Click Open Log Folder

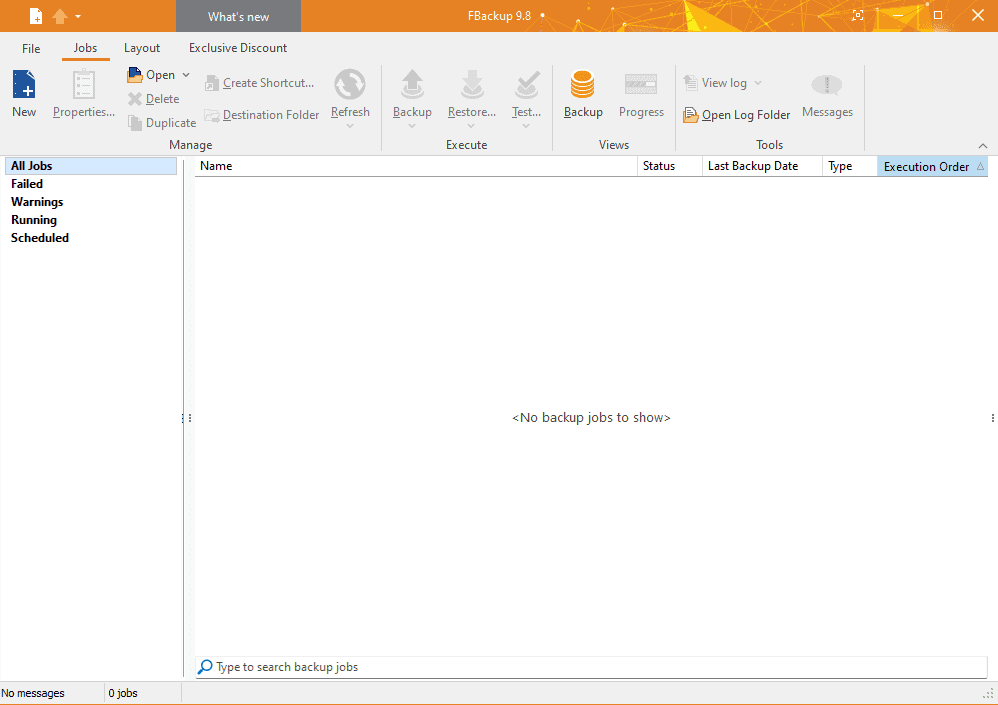[x=736, y=115]
